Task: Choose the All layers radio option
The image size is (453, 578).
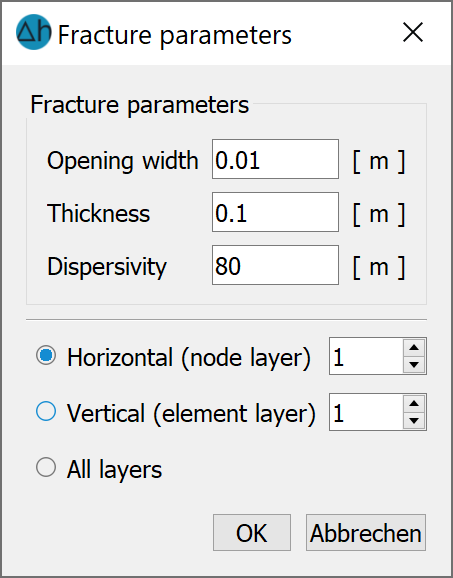Action: 46,467
